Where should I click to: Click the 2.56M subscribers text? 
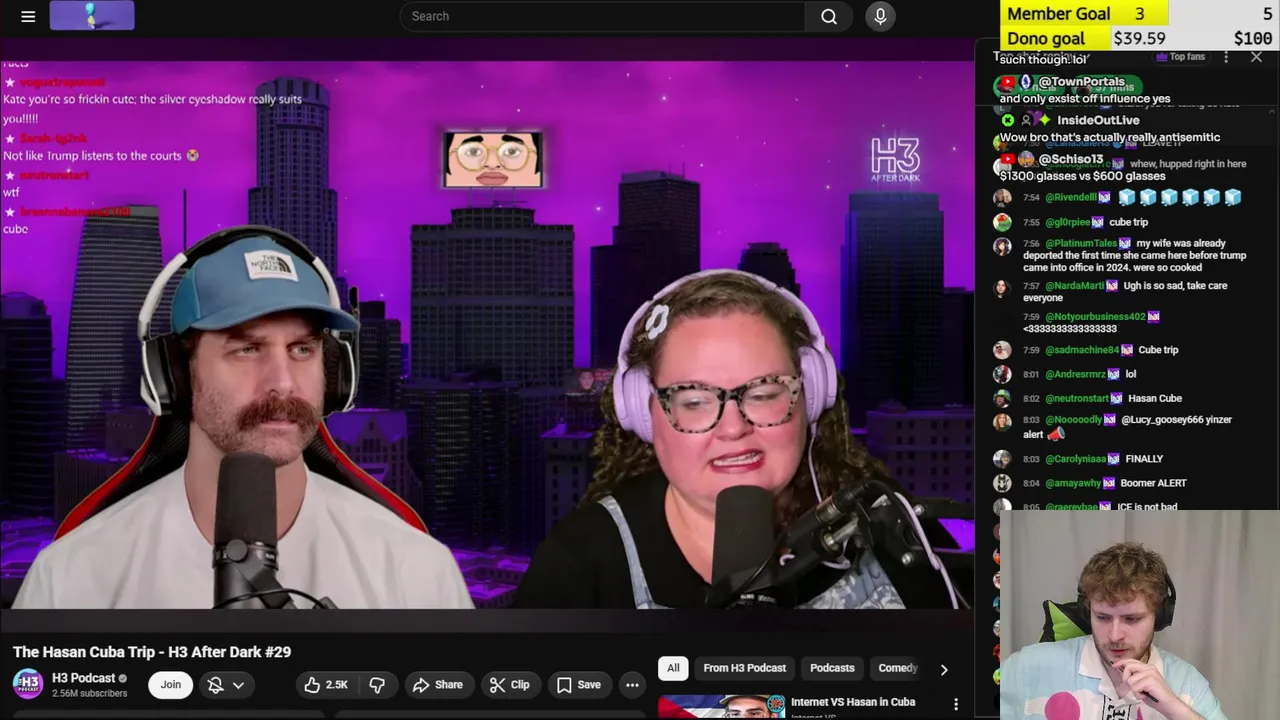tap(89, 693)
